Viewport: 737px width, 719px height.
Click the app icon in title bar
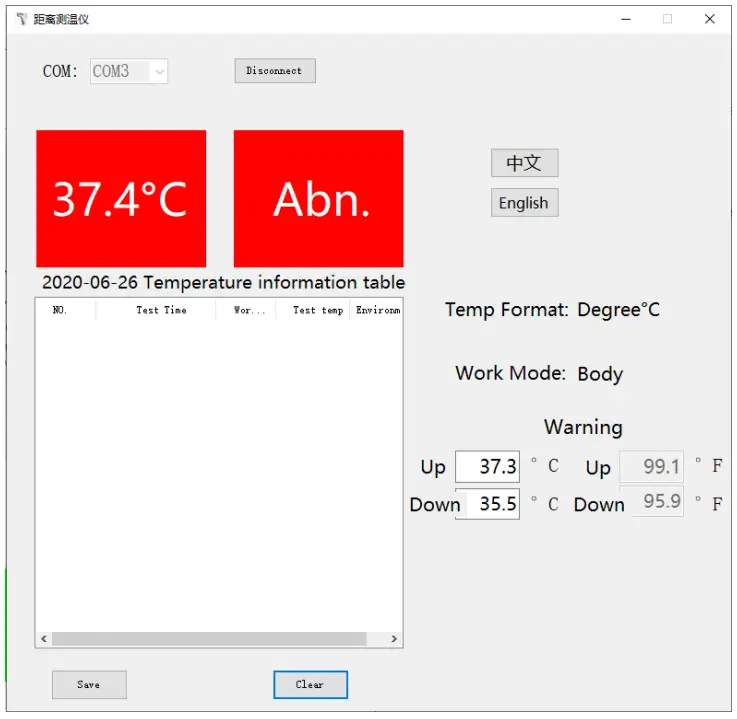(22, 19)
